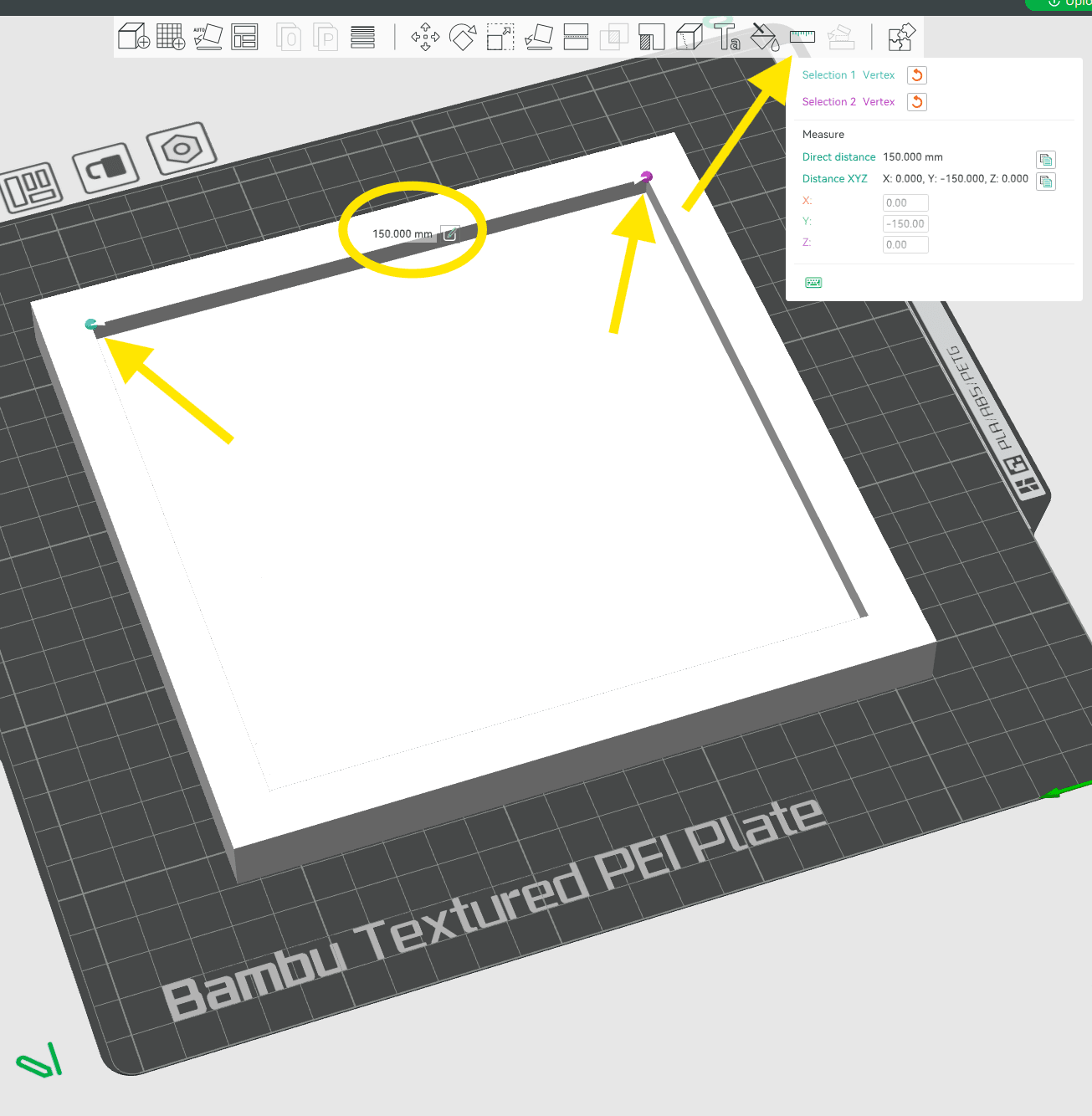The height and width of the screenshot is (1116, 1092).
Task: Toggle the plate lock icon
Action: (x=105, y=168)
